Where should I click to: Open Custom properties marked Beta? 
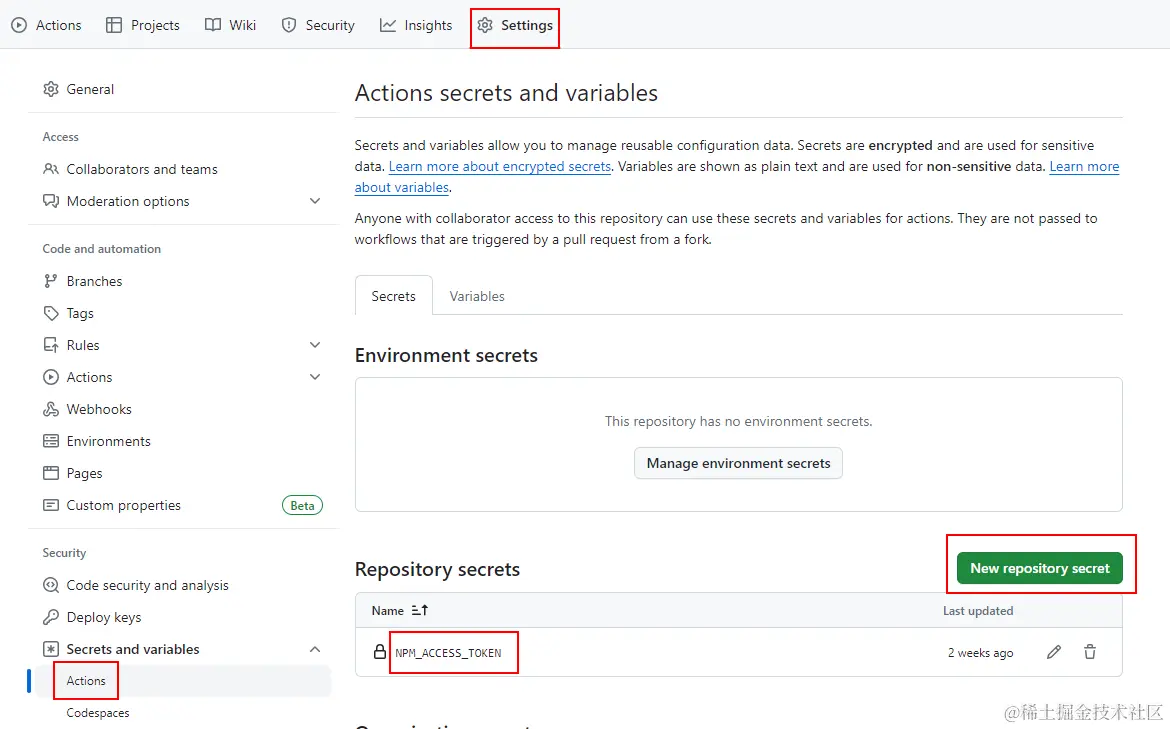click(123, 505)
